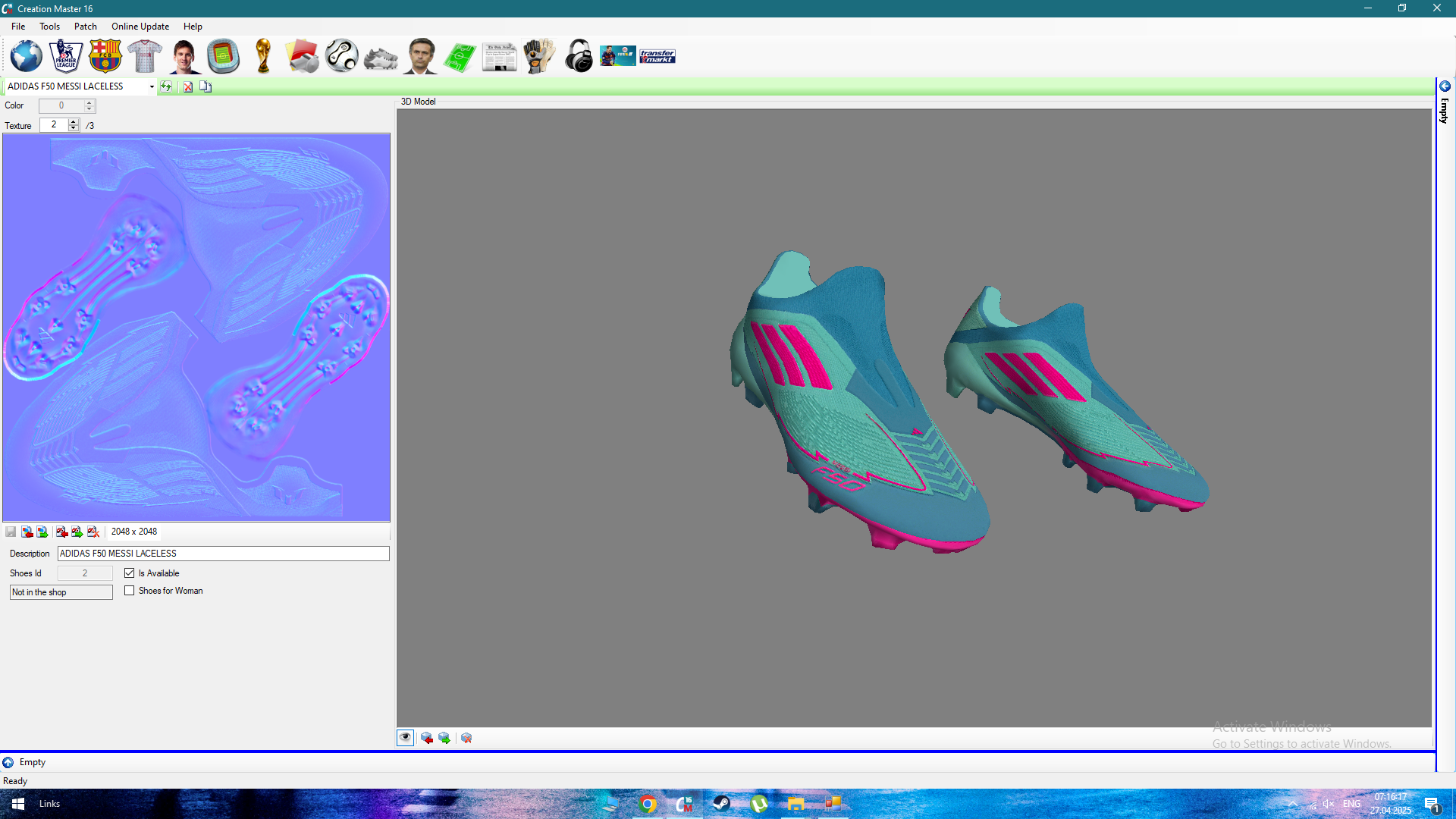The height and width of the screenshot is (819, 1456).
Task: Click the FIFA 16 cover icon
Action: (618, 56)
